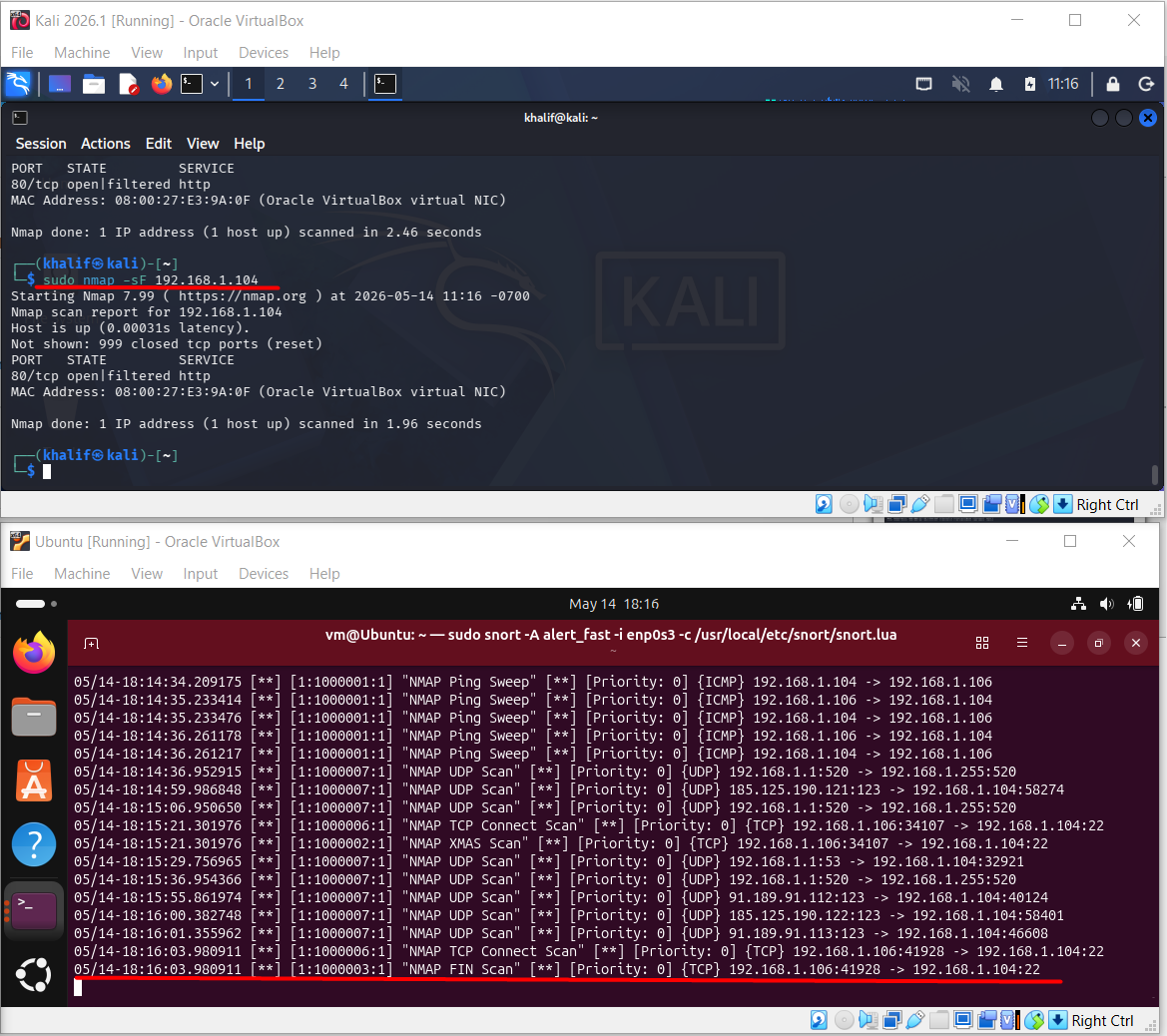Click the NMAP FIN Scan alert line
The image size is (1167, 1036).
[557, 969]
